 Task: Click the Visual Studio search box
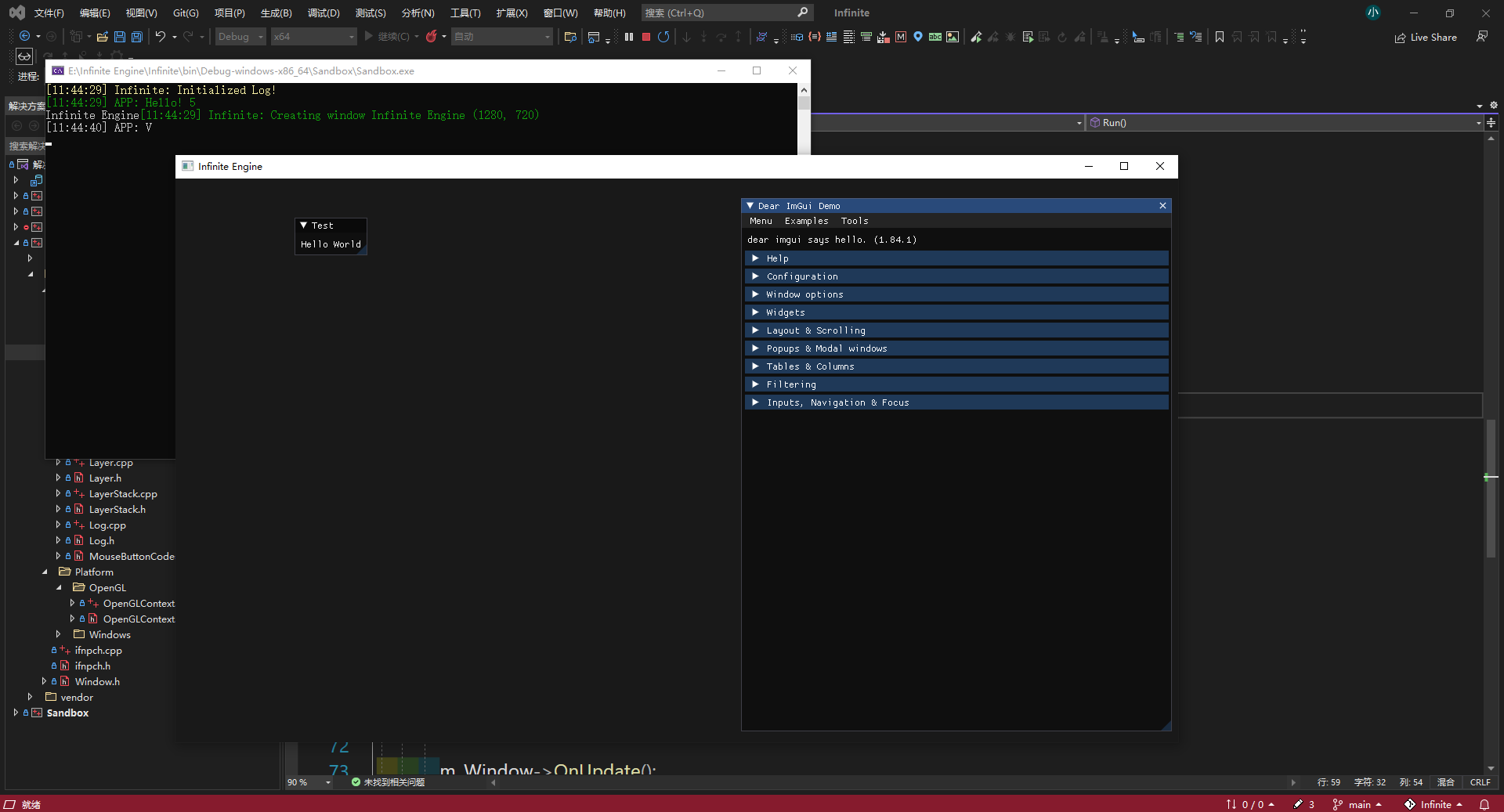pos(727,13)
